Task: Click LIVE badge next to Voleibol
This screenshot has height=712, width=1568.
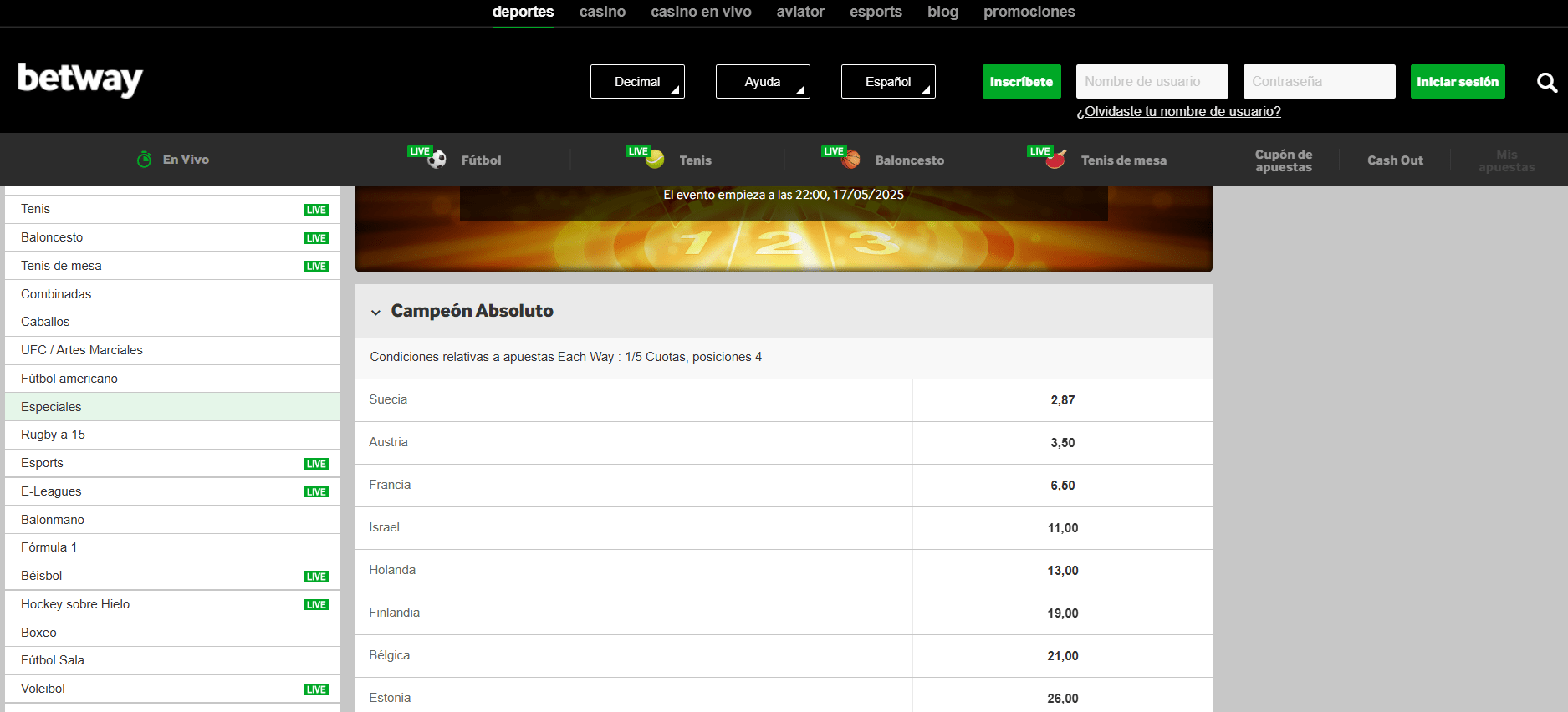Action: pos(316,689)
